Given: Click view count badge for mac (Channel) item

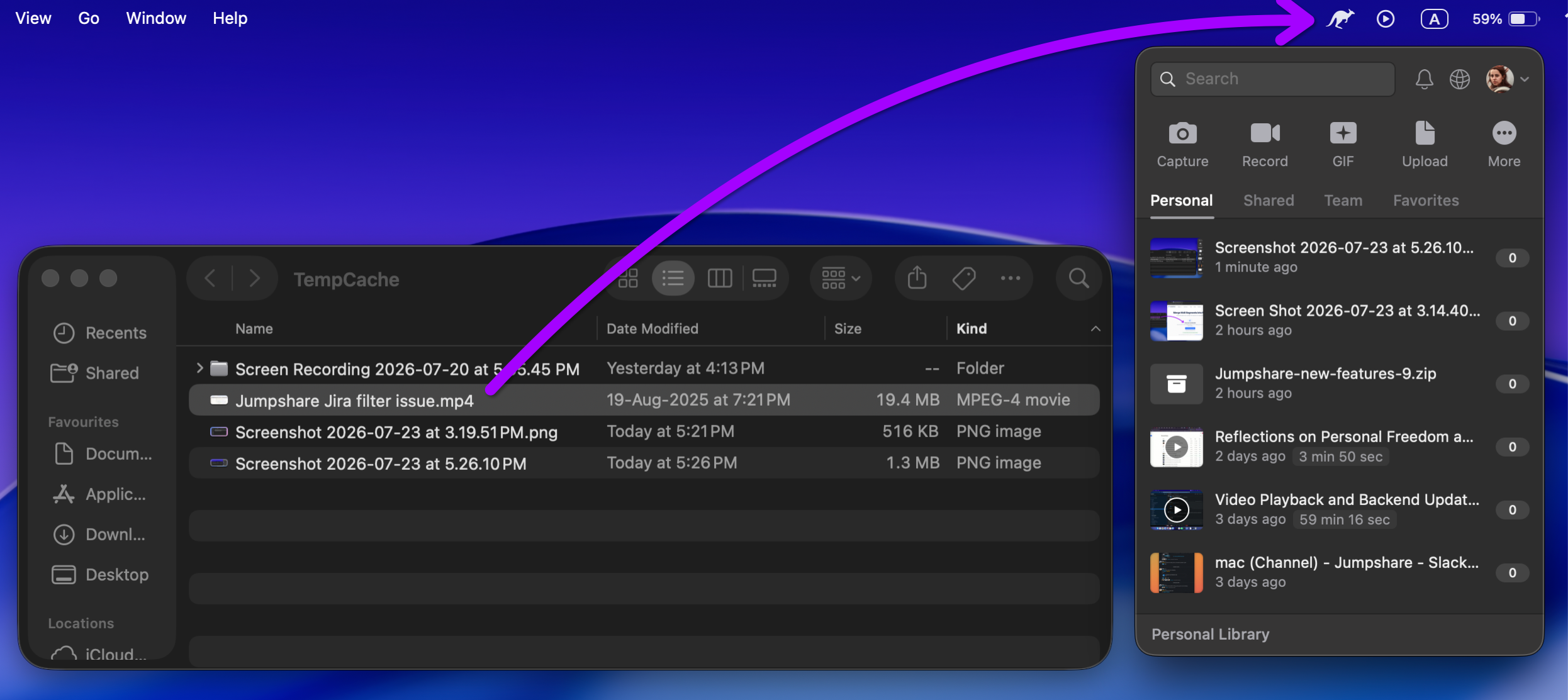Looking at the screenshot, I should pyautogui.click(x=1513, y=572).
